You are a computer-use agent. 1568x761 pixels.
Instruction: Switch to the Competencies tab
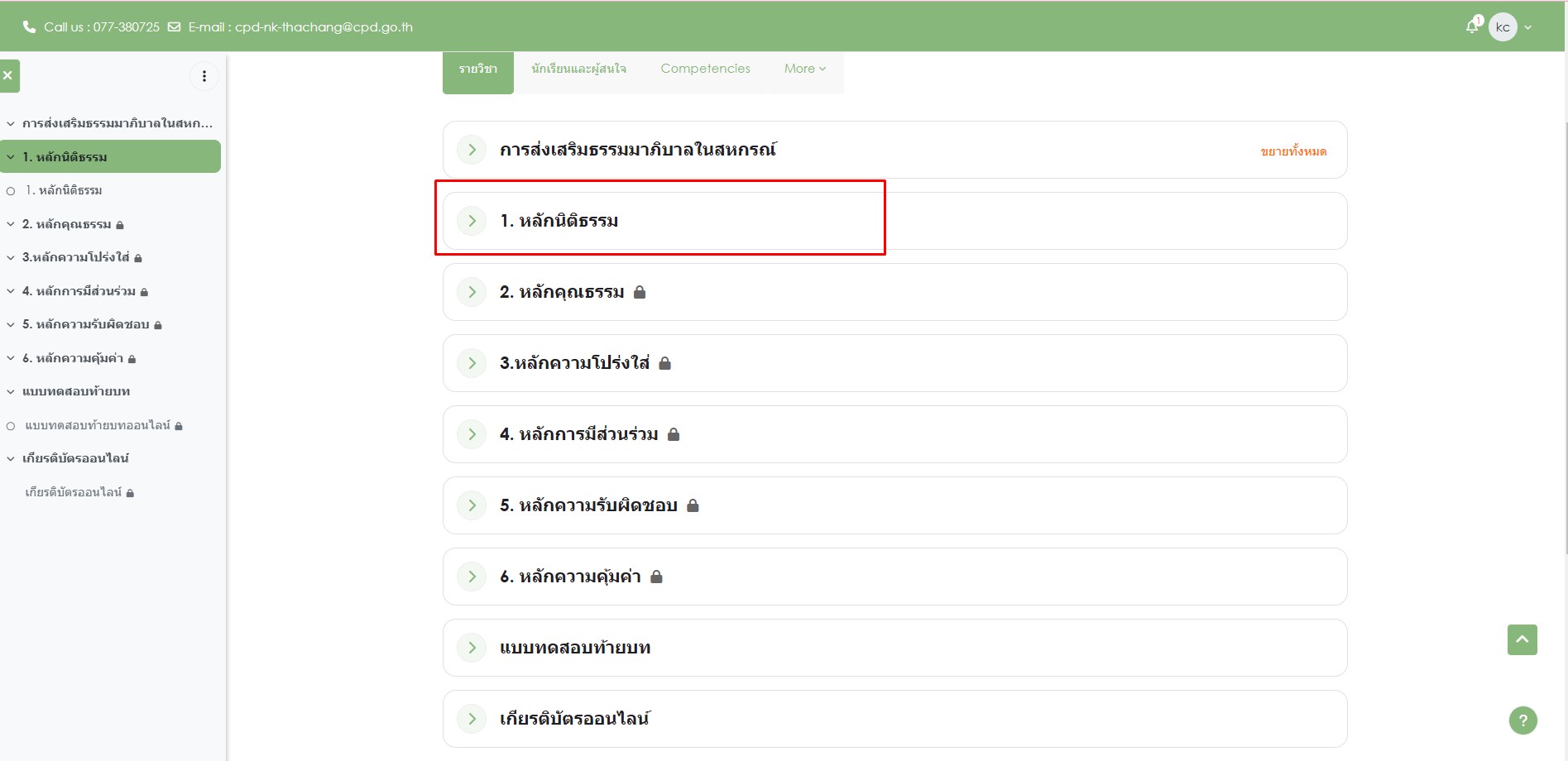coord(705,69)
